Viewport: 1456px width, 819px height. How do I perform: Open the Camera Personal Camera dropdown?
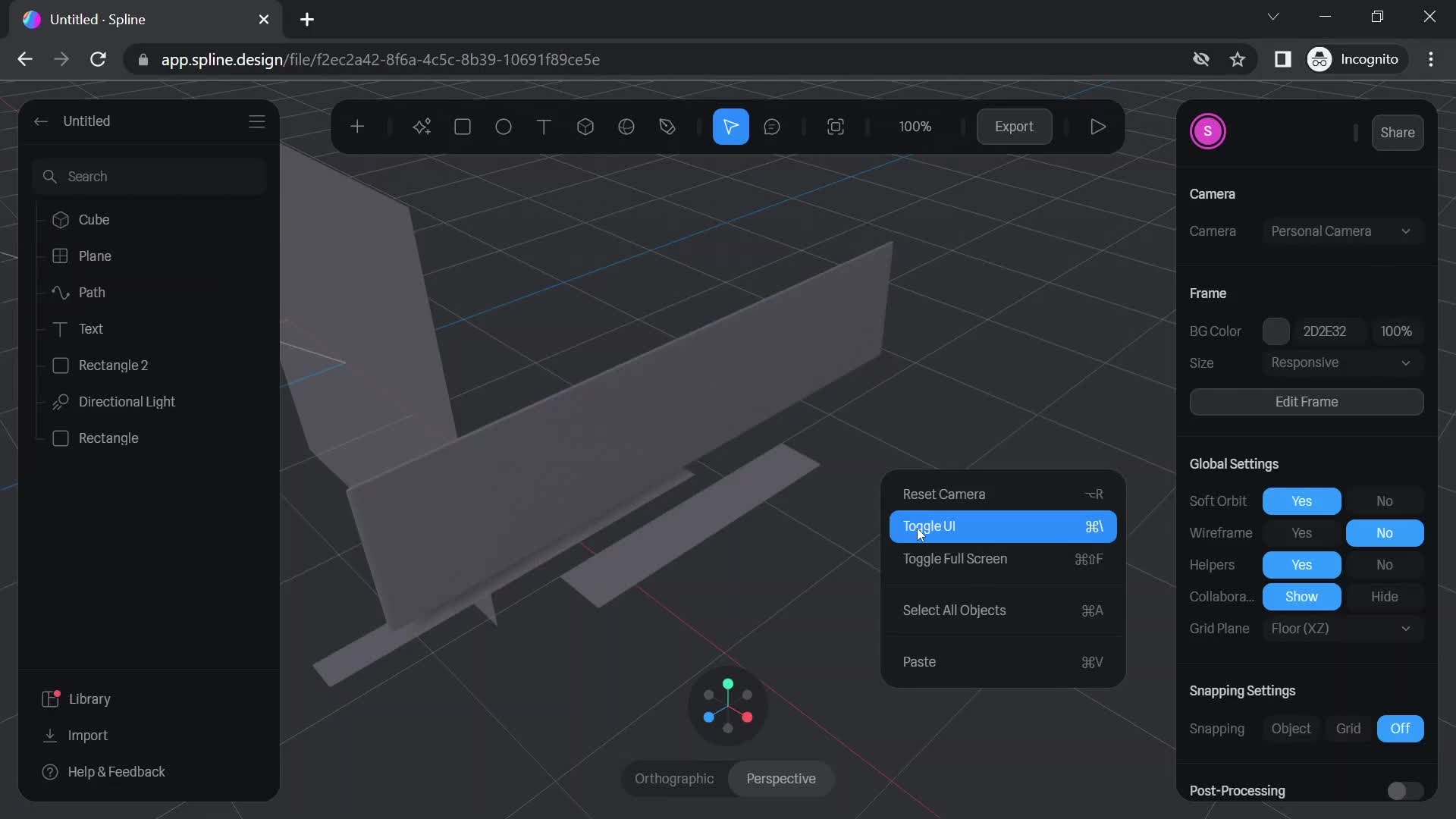coord(1342,231)
